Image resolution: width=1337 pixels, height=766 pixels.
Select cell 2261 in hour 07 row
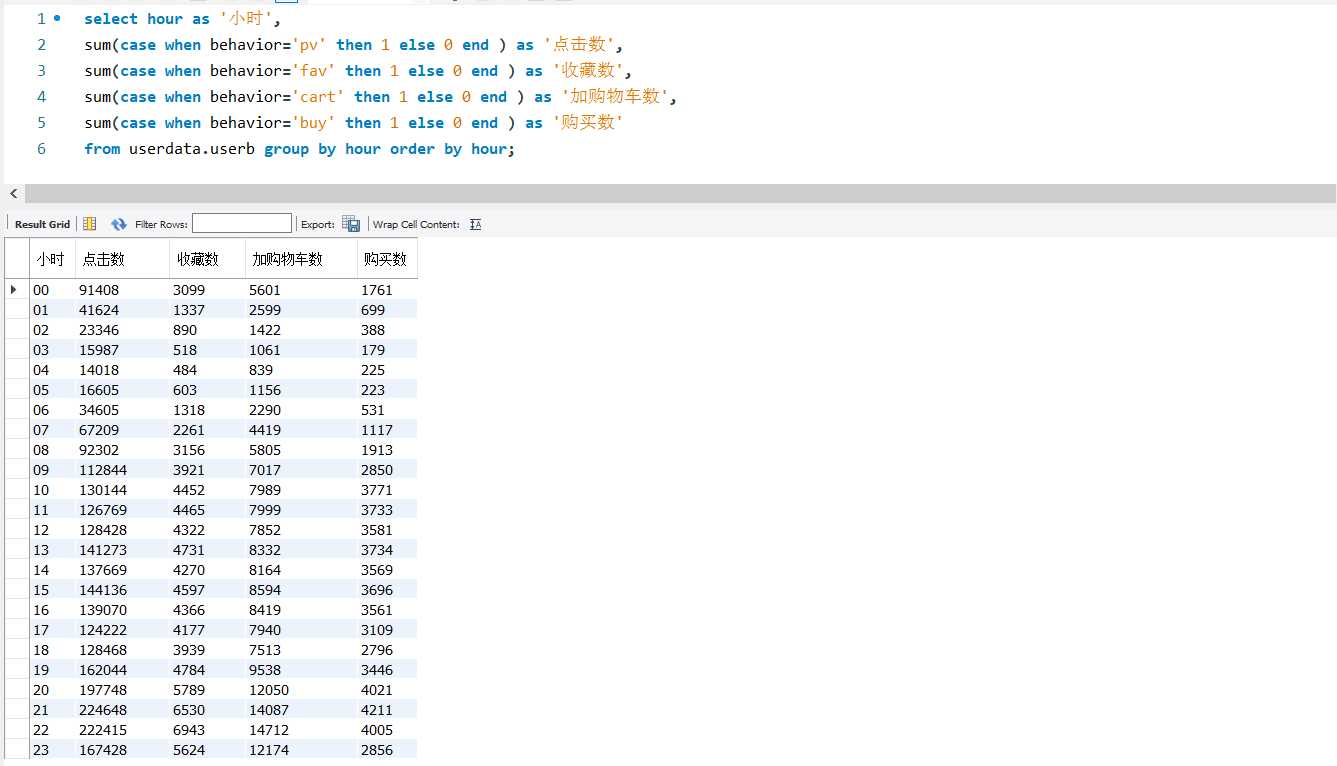(207, 430)
